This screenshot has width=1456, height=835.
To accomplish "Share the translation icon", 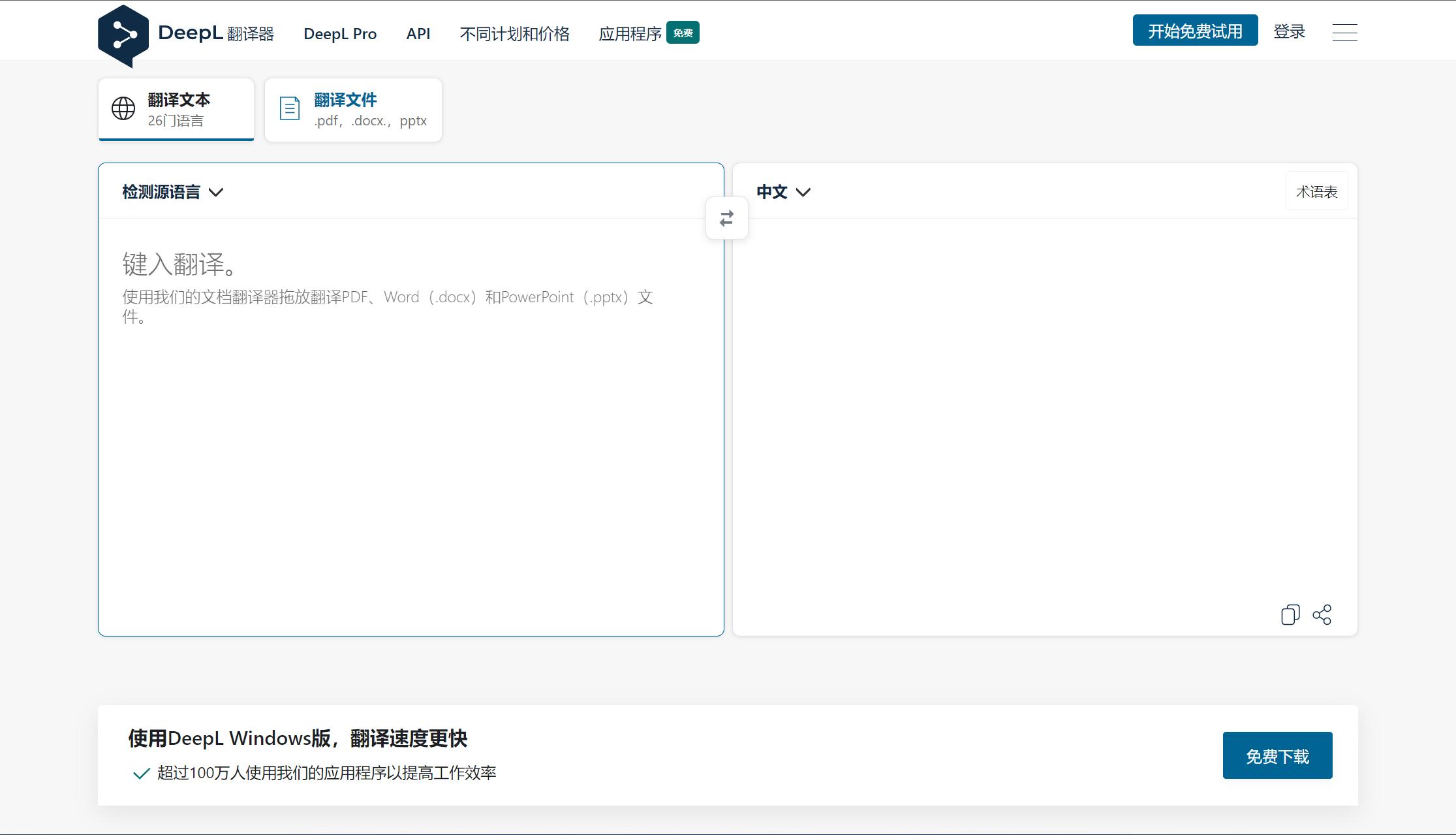I will click(x=1322, y=615).
